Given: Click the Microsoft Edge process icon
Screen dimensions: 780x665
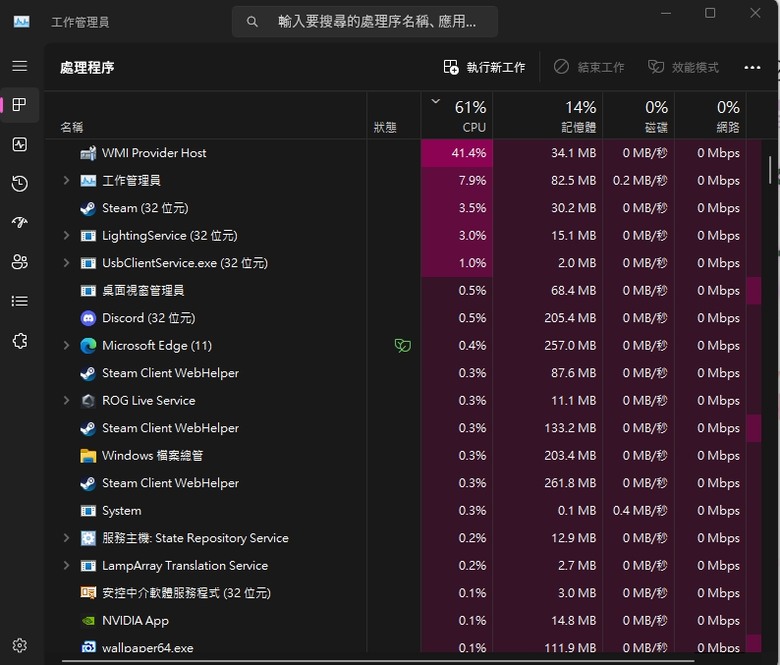Looking at the screenshot, I should [x=88, y=346].
